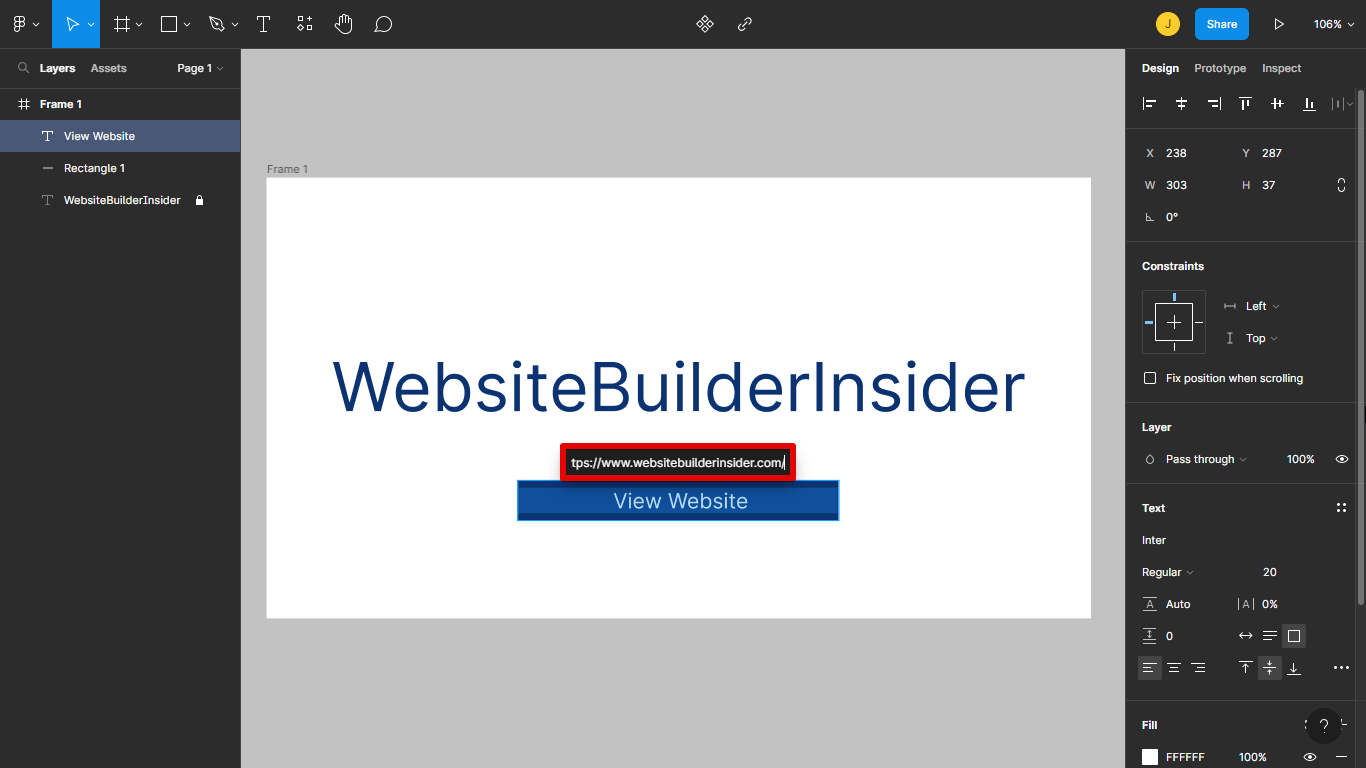Screen dimensions: 1366x768
Task: Open the 106% zoom dropdown
Action: coord(1335,24)
